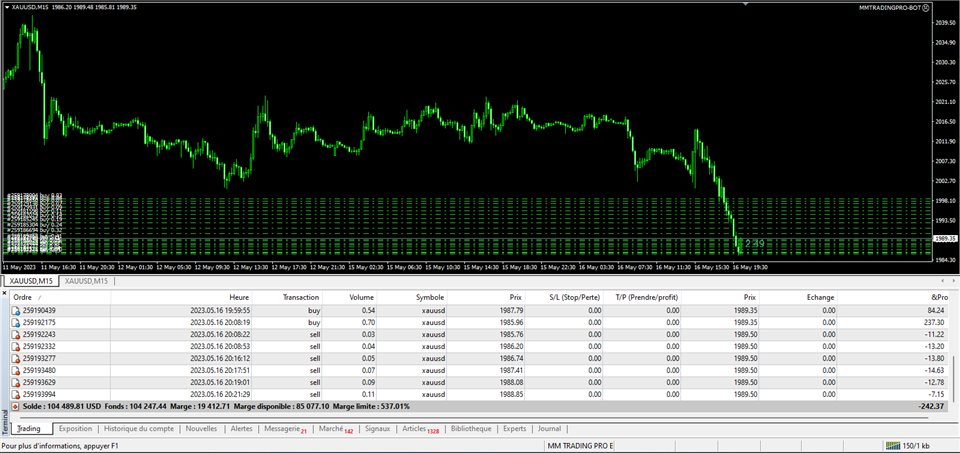Click the sell order icon for 259192332
960x453 pixels.
click(17, 346)
